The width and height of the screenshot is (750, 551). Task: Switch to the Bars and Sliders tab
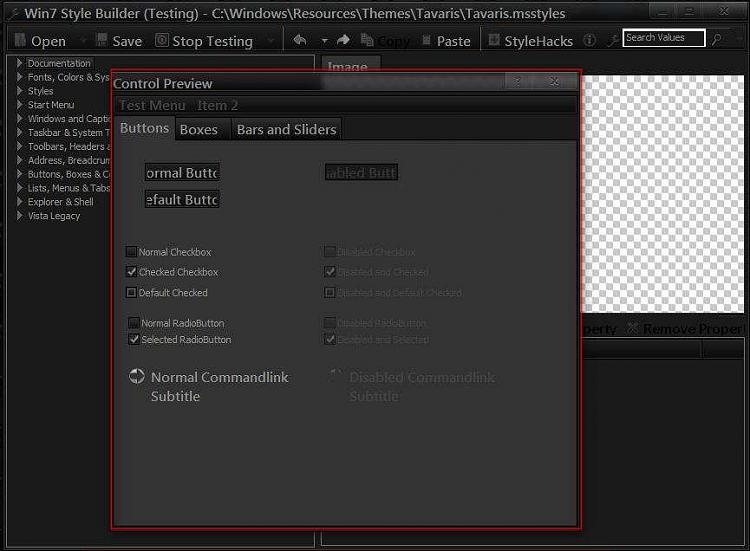[x=286, y=129]
